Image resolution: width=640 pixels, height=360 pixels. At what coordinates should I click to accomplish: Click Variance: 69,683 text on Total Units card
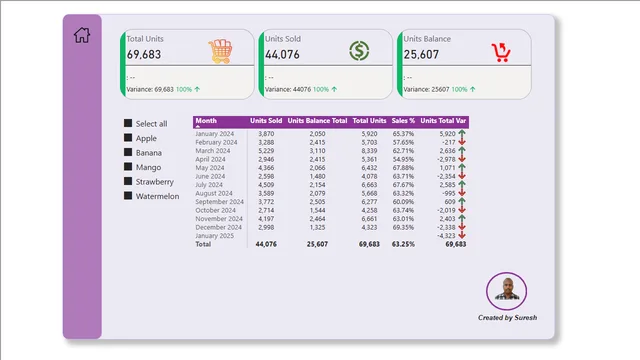[x=150, y=89]
